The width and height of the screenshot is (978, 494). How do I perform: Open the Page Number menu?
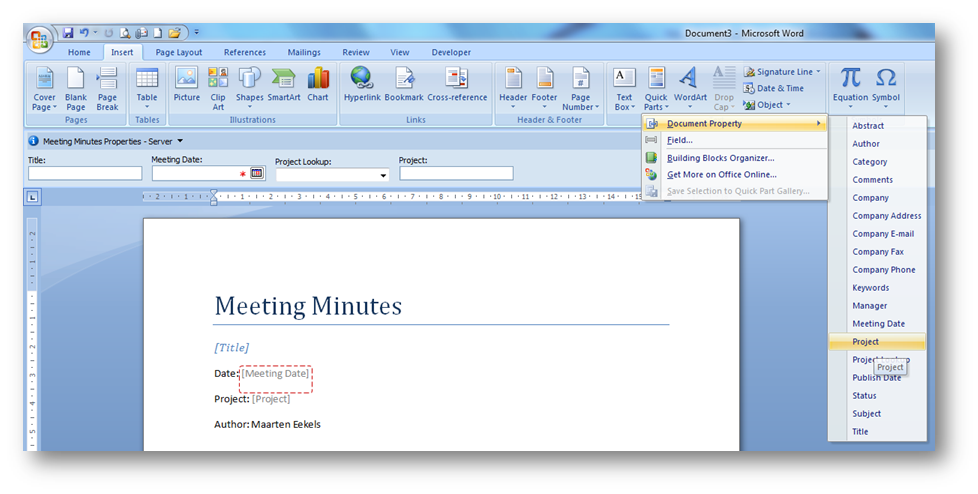coord(580,89)
